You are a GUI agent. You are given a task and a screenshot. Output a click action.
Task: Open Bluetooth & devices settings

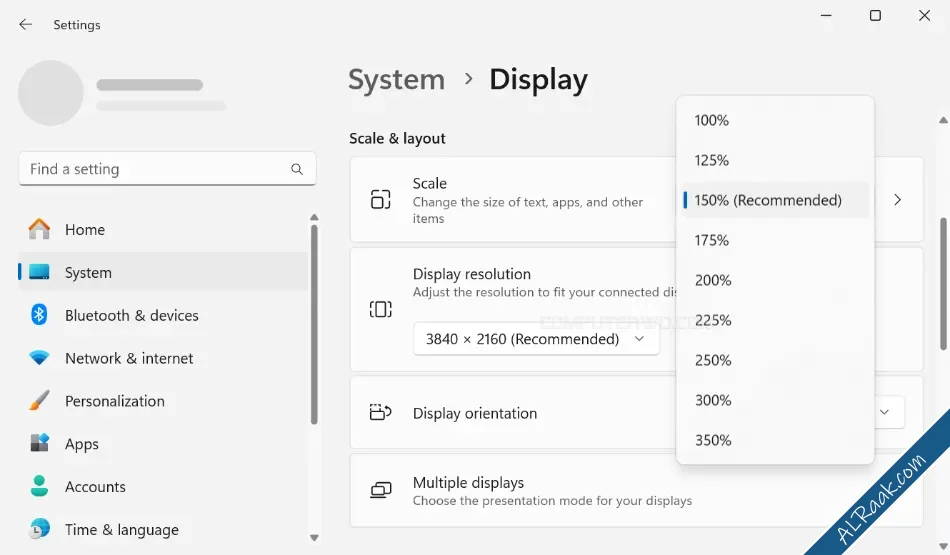point(164,315)
